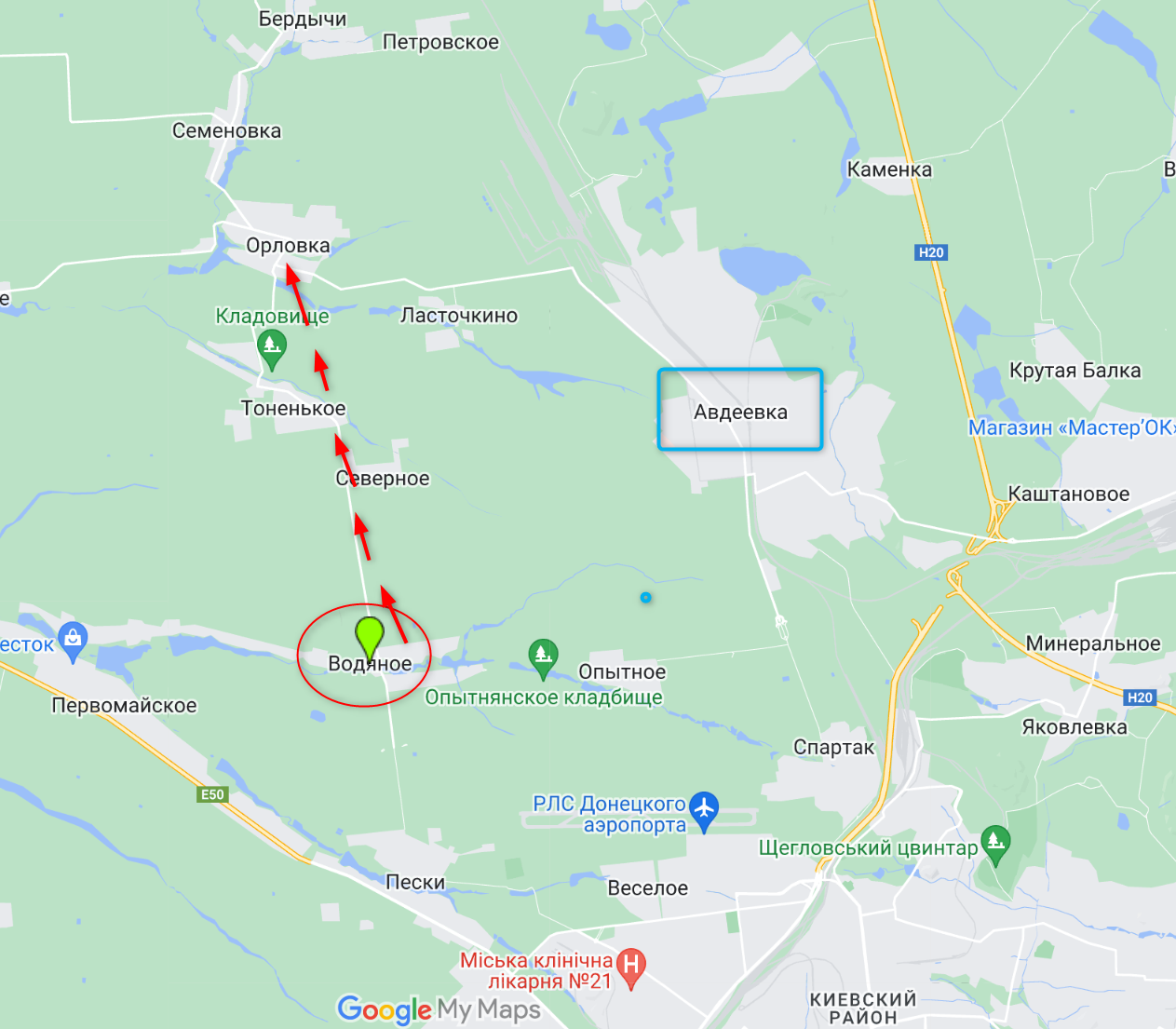Screen dimensions: 1176x1029
Task: Select the Опытнянское кладбище cemetery icon
Action: (543, 658)
